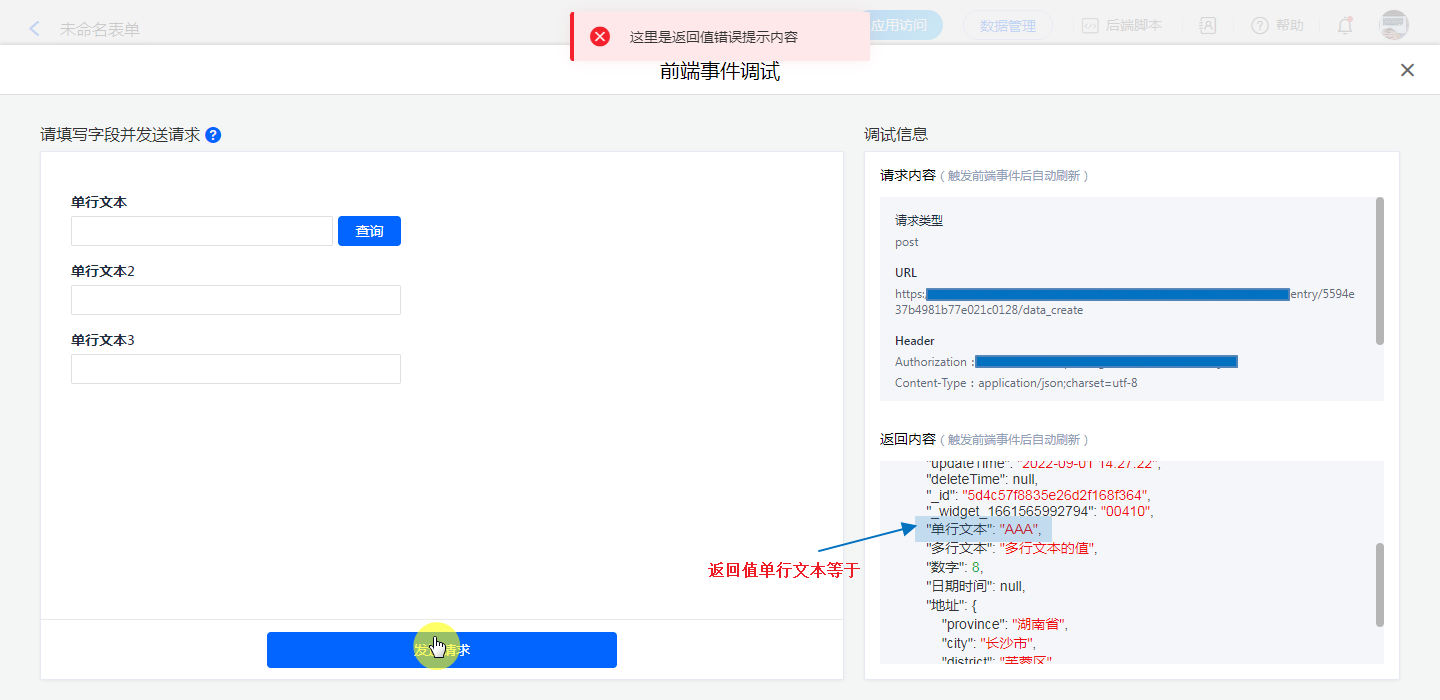Open the user avatar menu
This screenshot has height=700, width=1440.
1393,26
